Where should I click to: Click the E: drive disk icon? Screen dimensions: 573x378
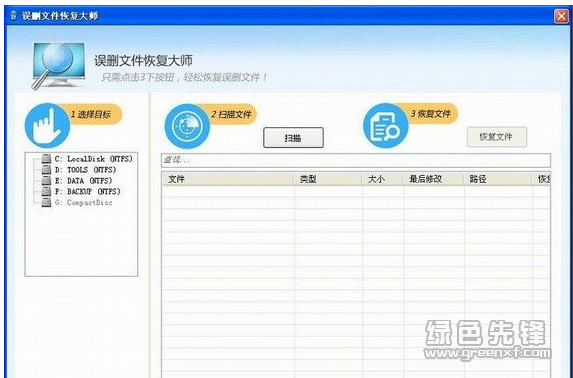(46, 180)
